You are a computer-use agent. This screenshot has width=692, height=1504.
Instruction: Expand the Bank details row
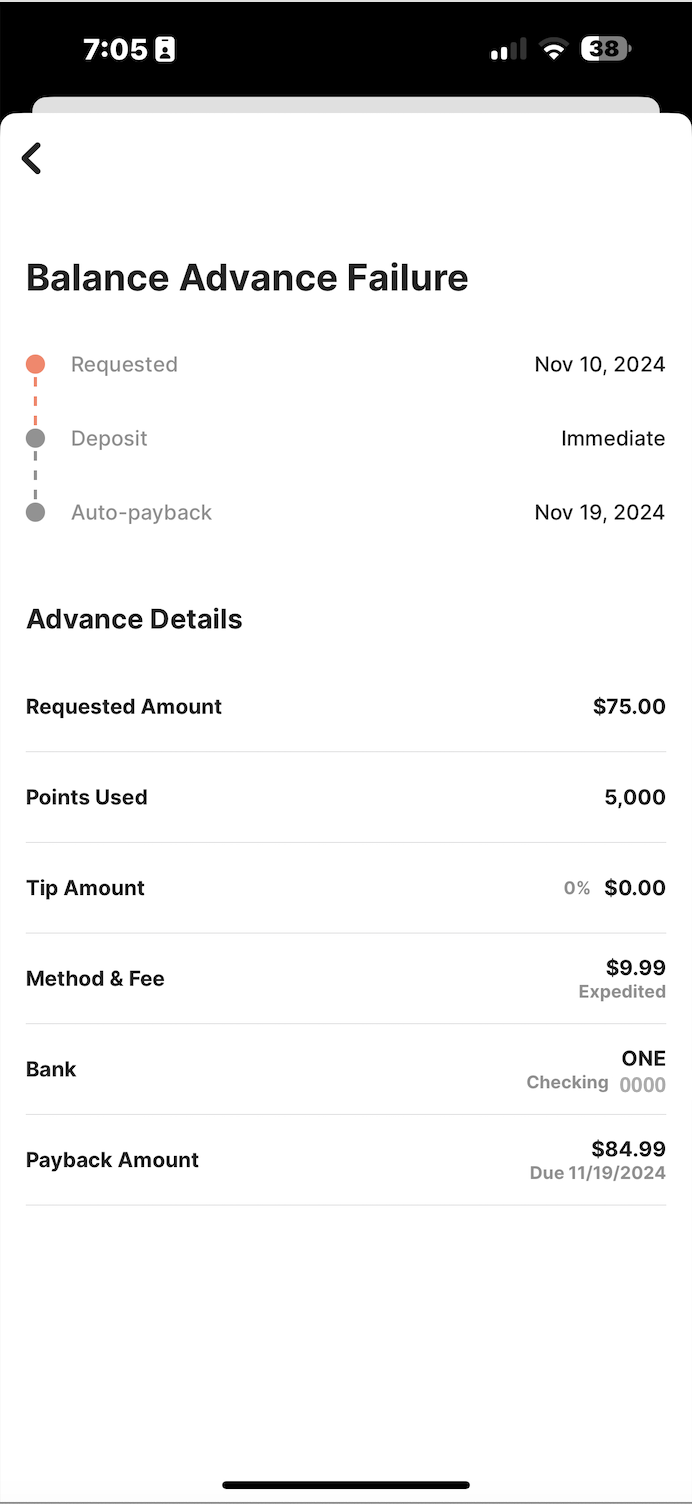click(346, 1069)
